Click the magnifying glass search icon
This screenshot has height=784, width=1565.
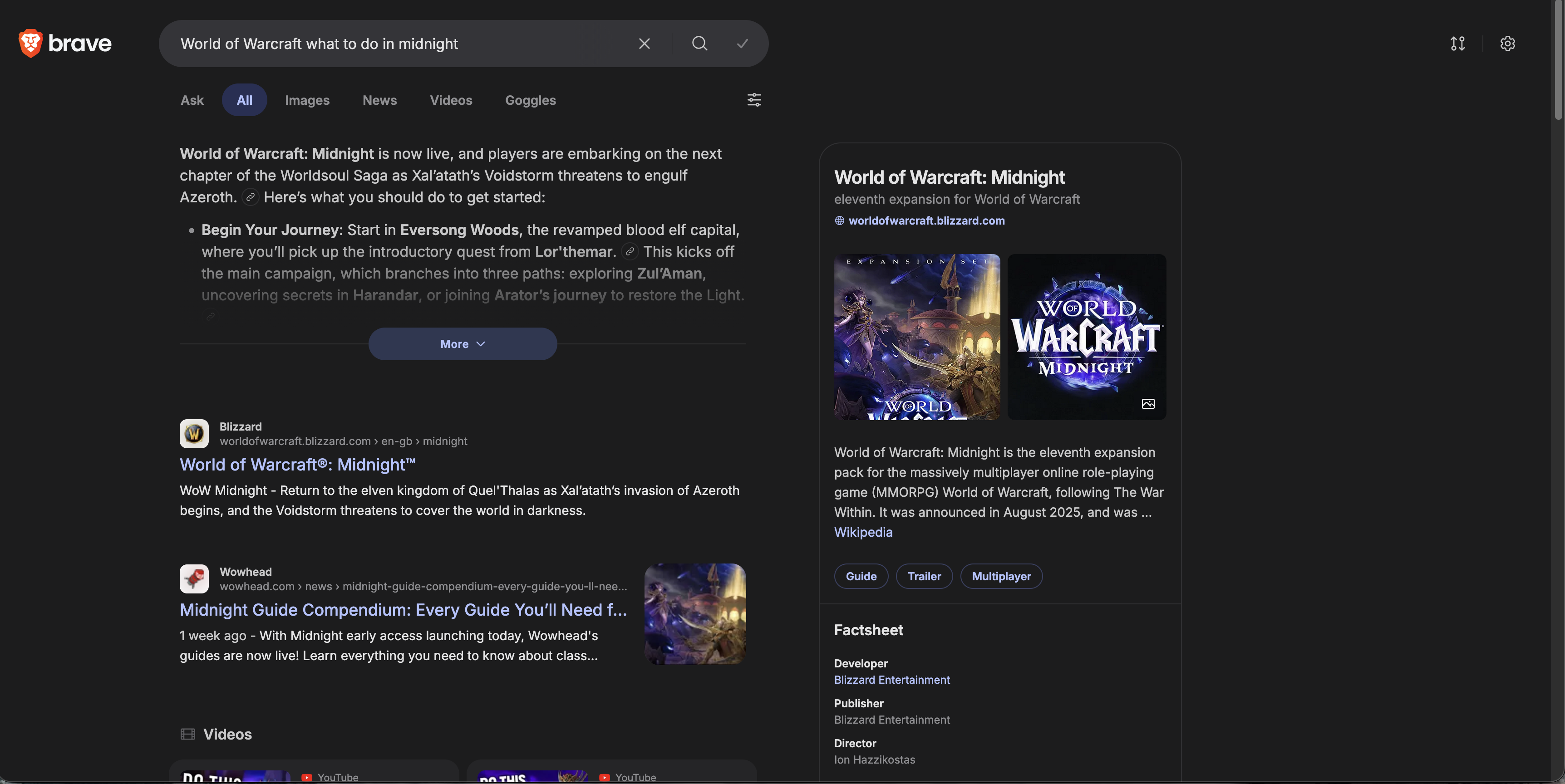pyautogui.click(x=699, y=44)
